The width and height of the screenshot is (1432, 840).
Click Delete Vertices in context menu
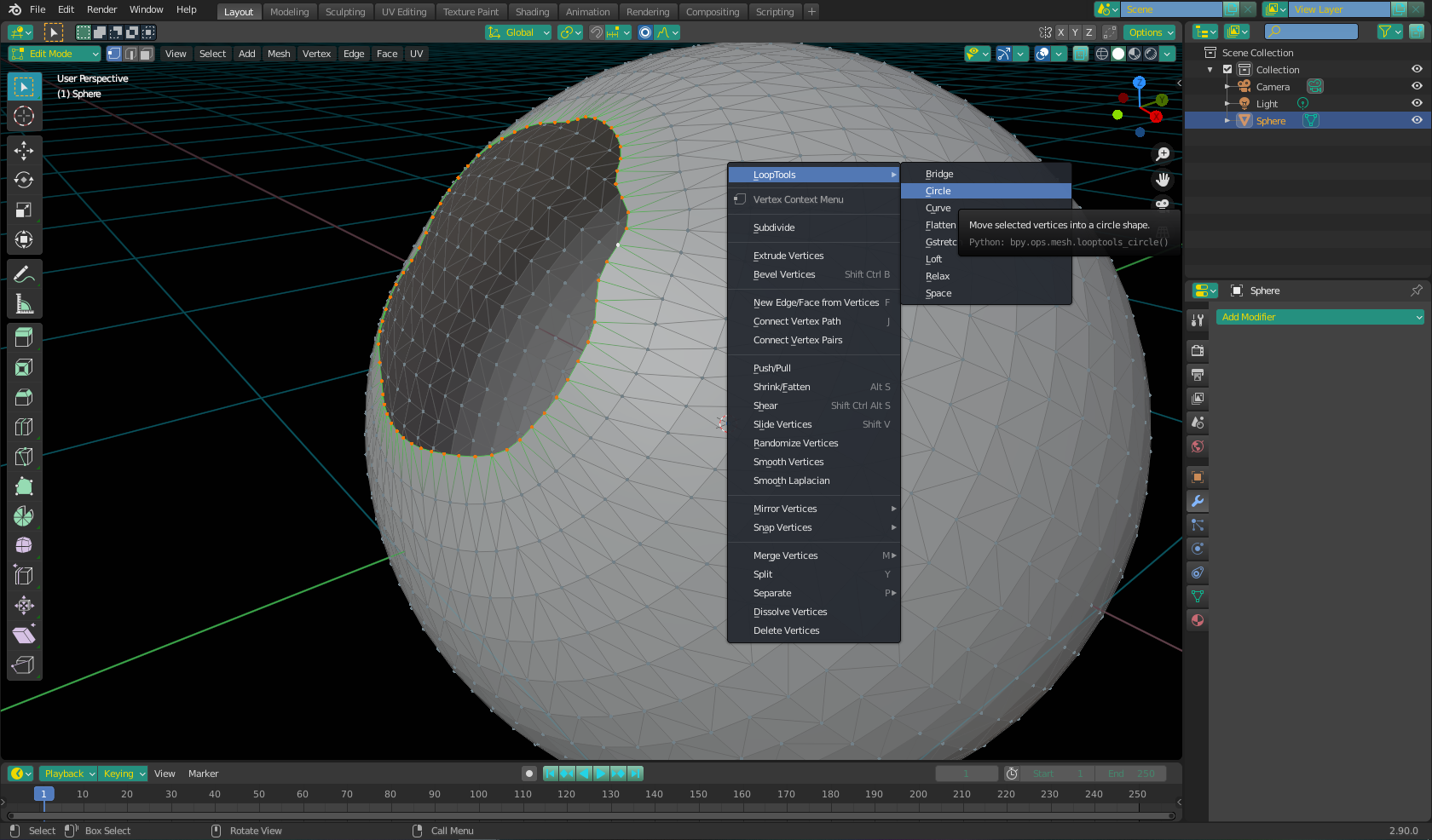tap(814, 630)
